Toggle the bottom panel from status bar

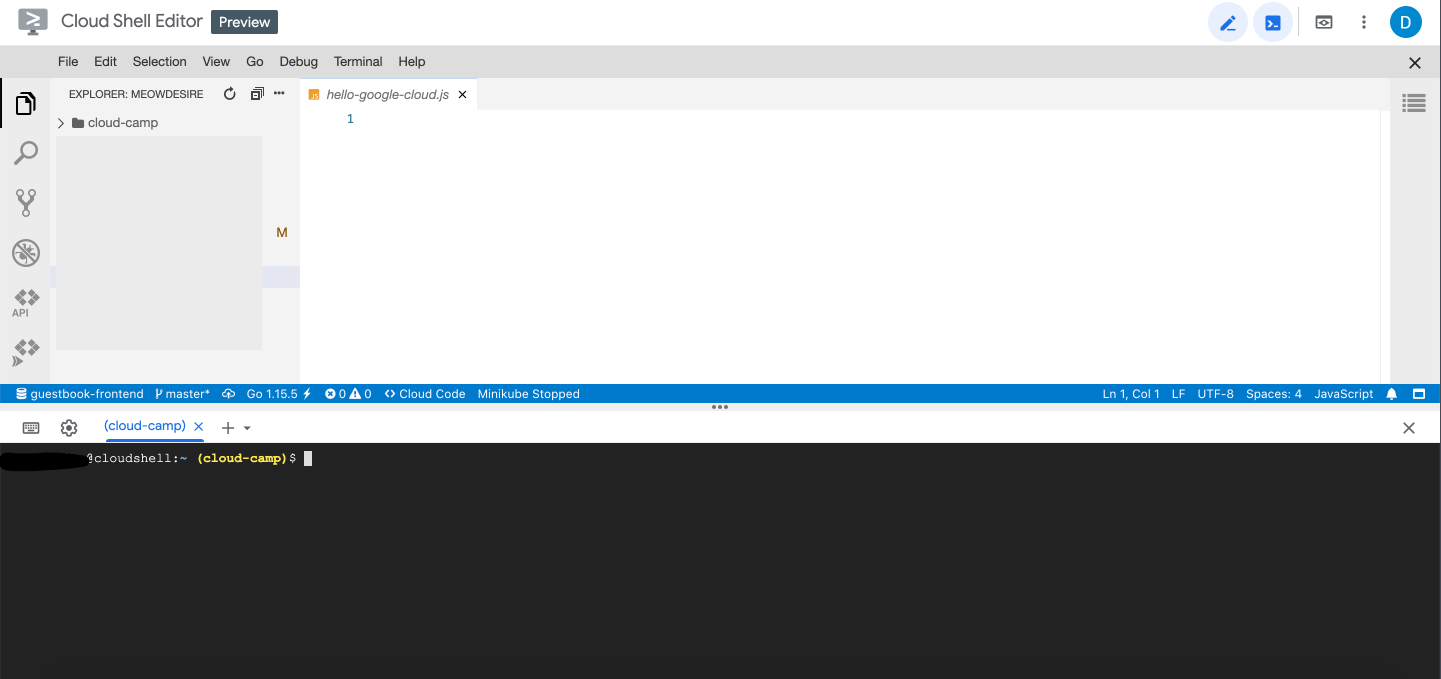pyautogui.click(x=1418, y=394)
